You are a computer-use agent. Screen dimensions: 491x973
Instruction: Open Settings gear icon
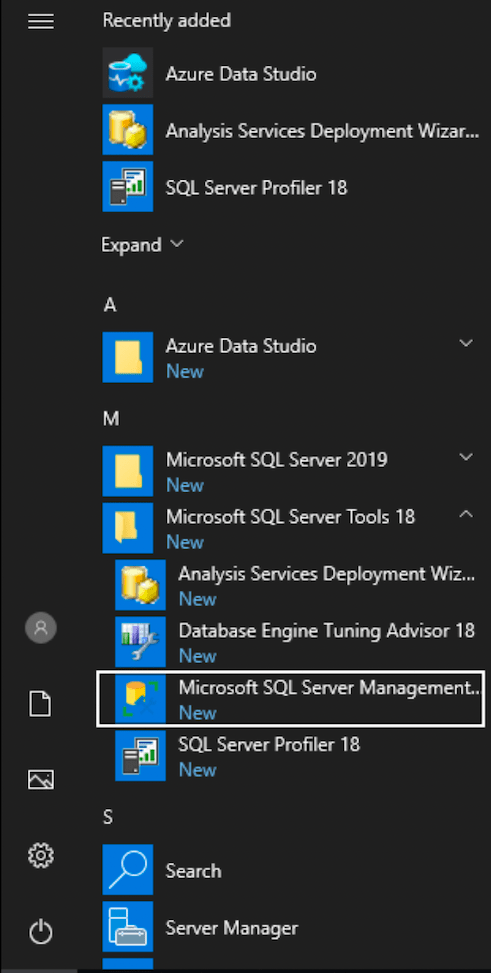click(41, 856)
